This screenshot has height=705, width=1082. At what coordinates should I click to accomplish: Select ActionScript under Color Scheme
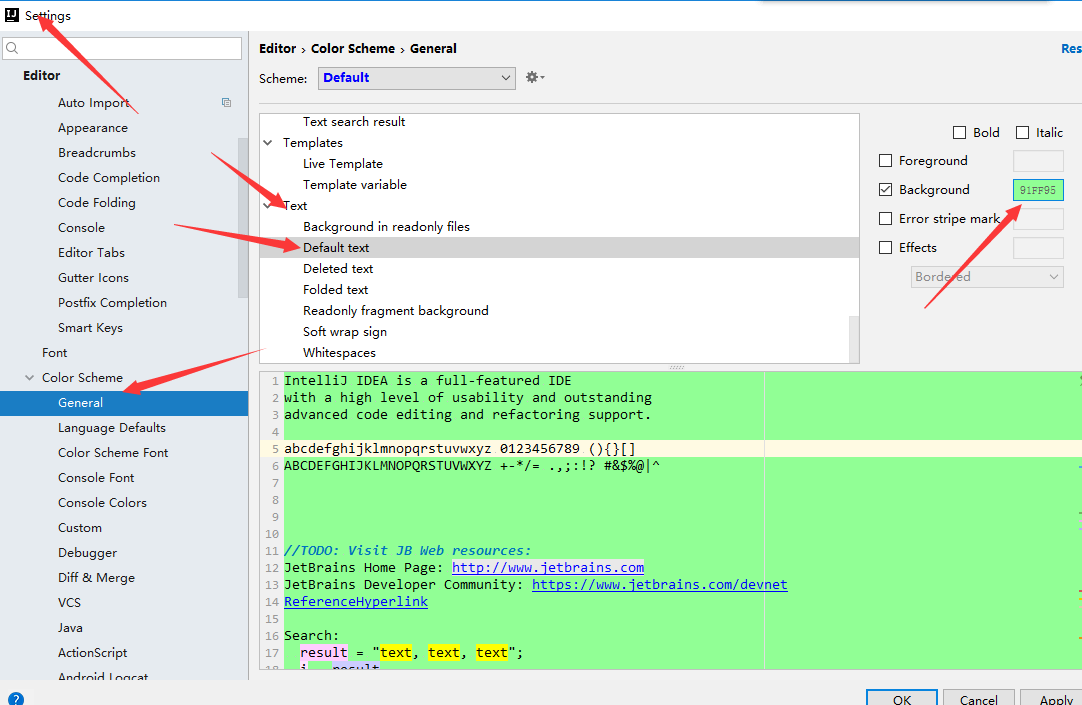coord(92,653)
